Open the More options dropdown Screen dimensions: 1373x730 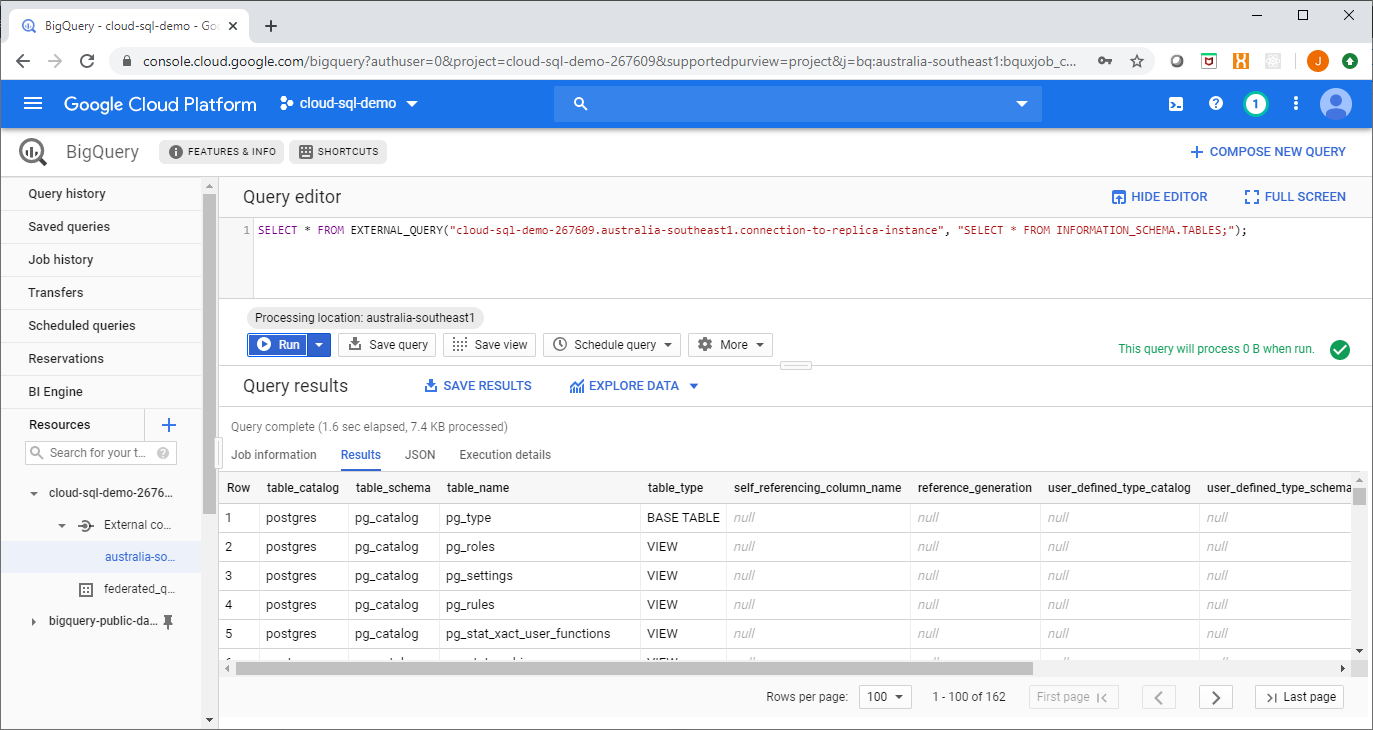(x=730, y=345)
